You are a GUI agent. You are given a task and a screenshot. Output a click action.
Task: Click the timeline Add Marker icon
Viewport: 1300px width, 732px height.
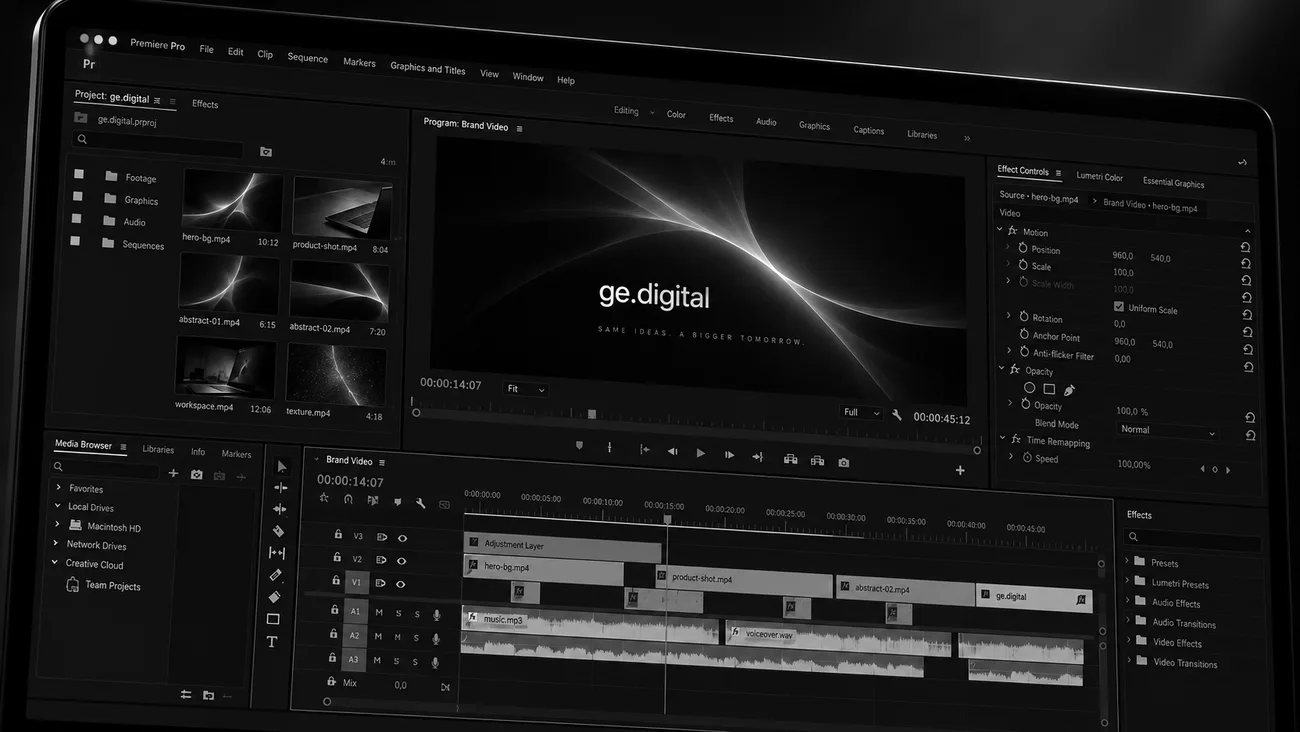pyautogui.click(x=397, y=502)
